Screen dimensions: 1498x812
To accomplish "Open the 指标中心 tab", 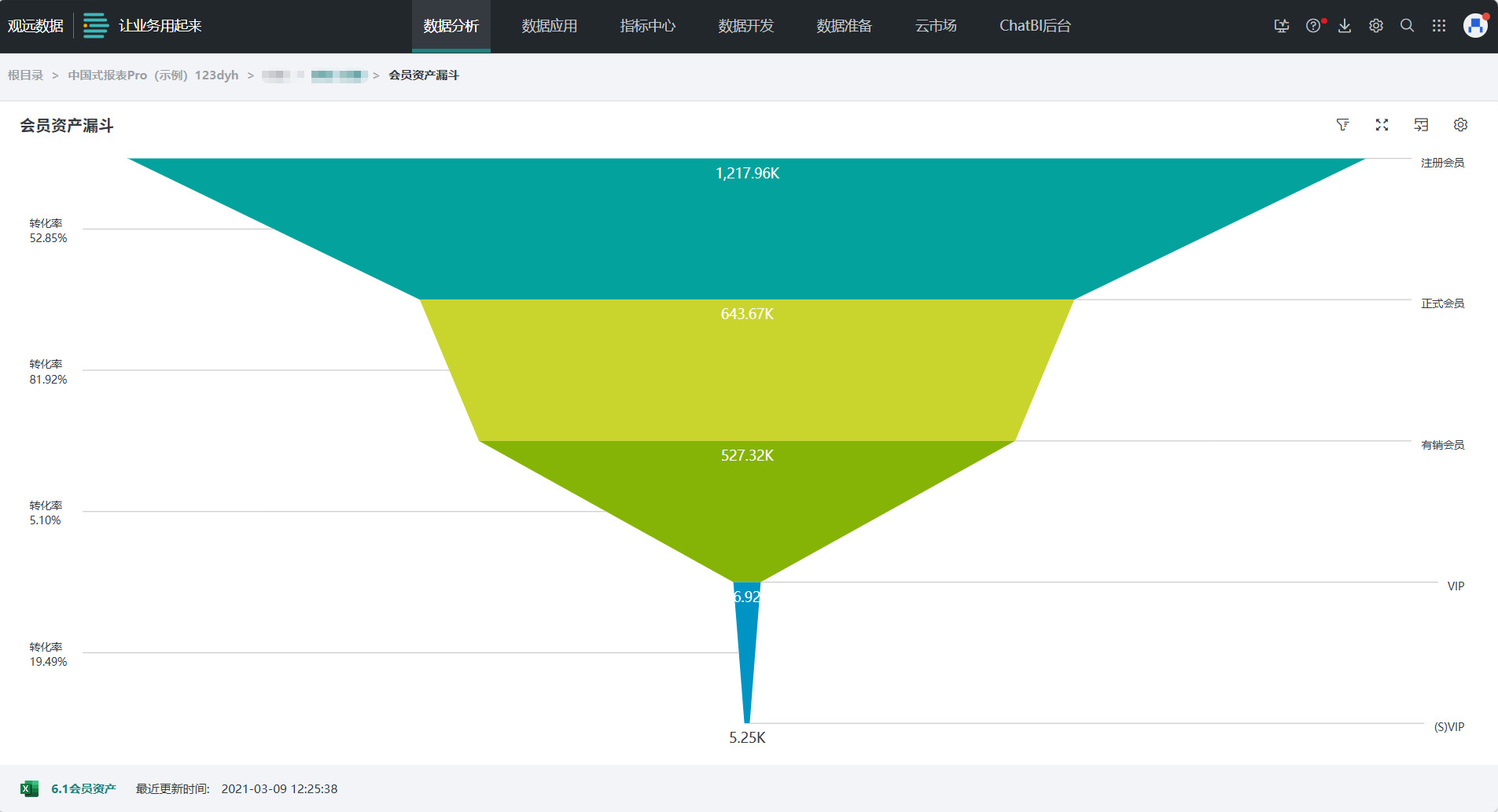I will (x=647, y=26).
